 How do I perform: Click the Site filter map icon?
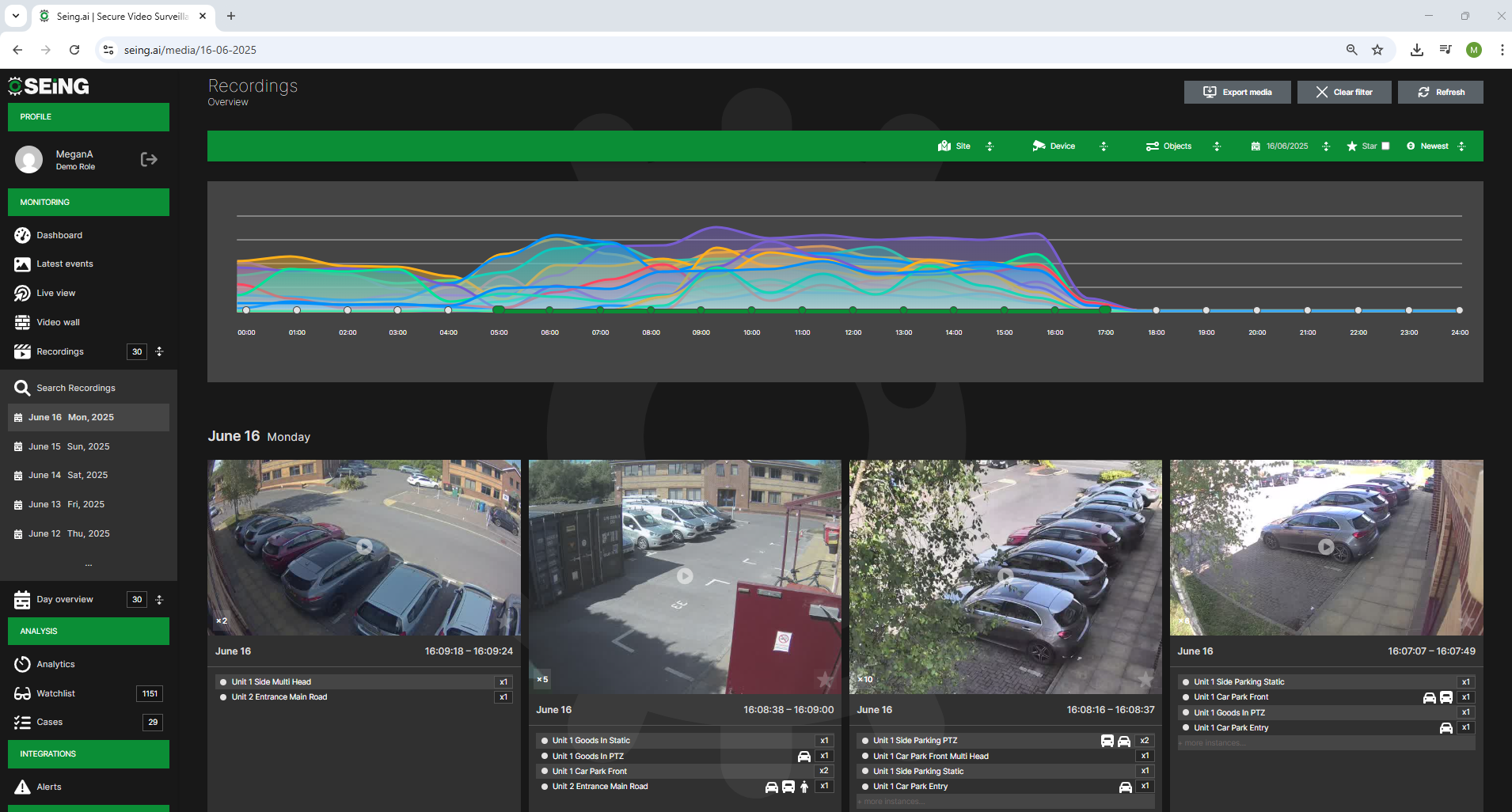click(x=944, y=146)
